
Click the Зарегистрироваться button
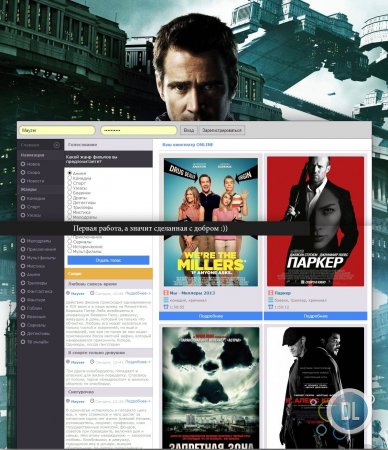[222, 130]
